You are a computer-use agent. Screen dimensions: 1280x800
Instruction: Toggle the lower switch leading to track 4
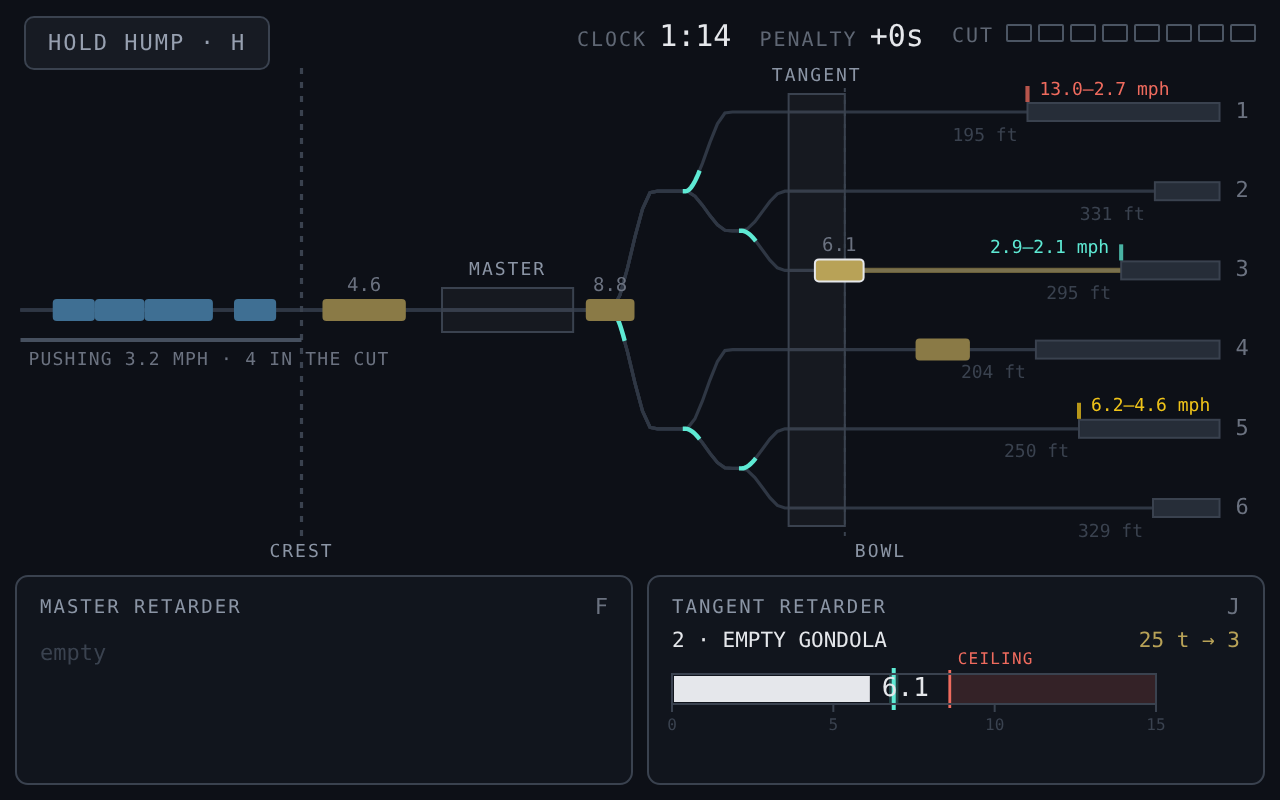692,433
